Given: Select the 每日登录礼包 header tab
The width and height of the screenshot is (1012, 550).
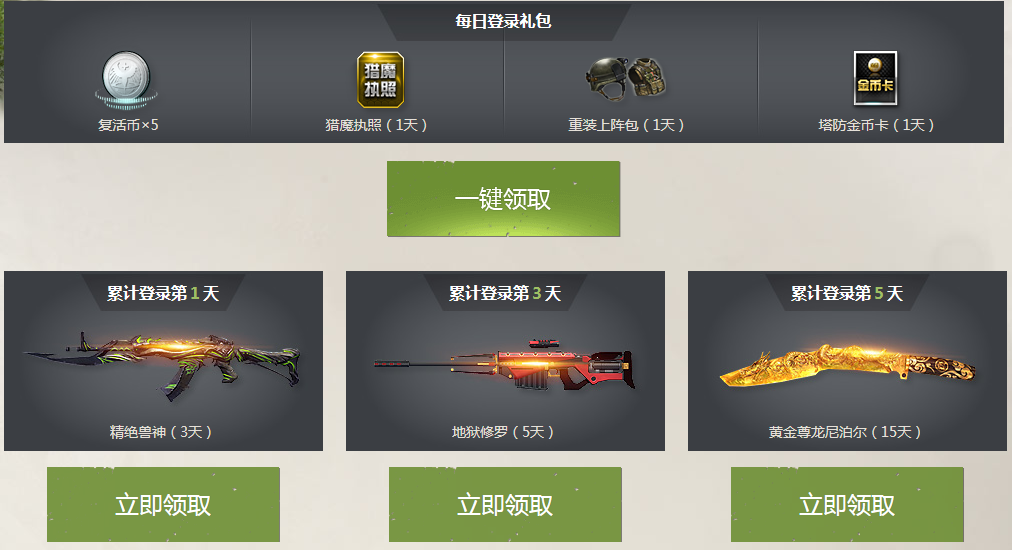Looking at the screenshot, I should (x=503, y=21).
